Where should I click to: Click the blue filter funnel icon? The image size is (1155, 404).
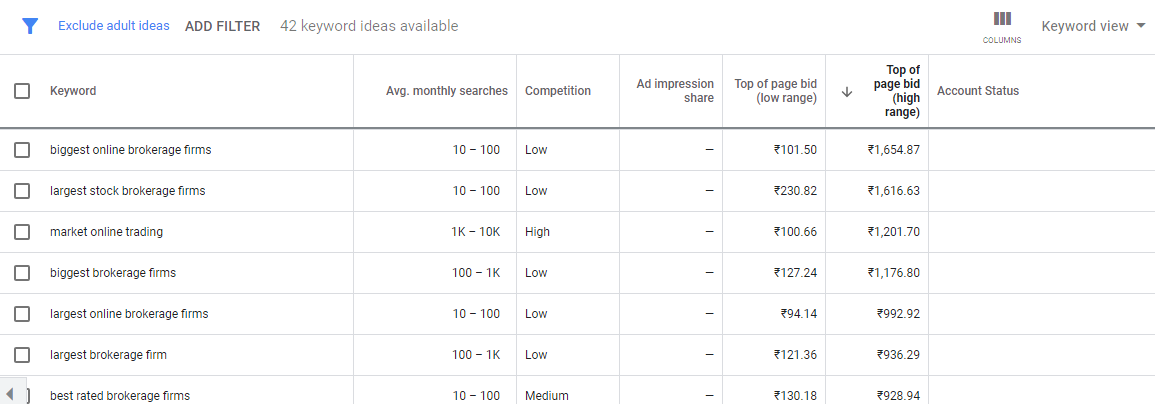point(29,27)
